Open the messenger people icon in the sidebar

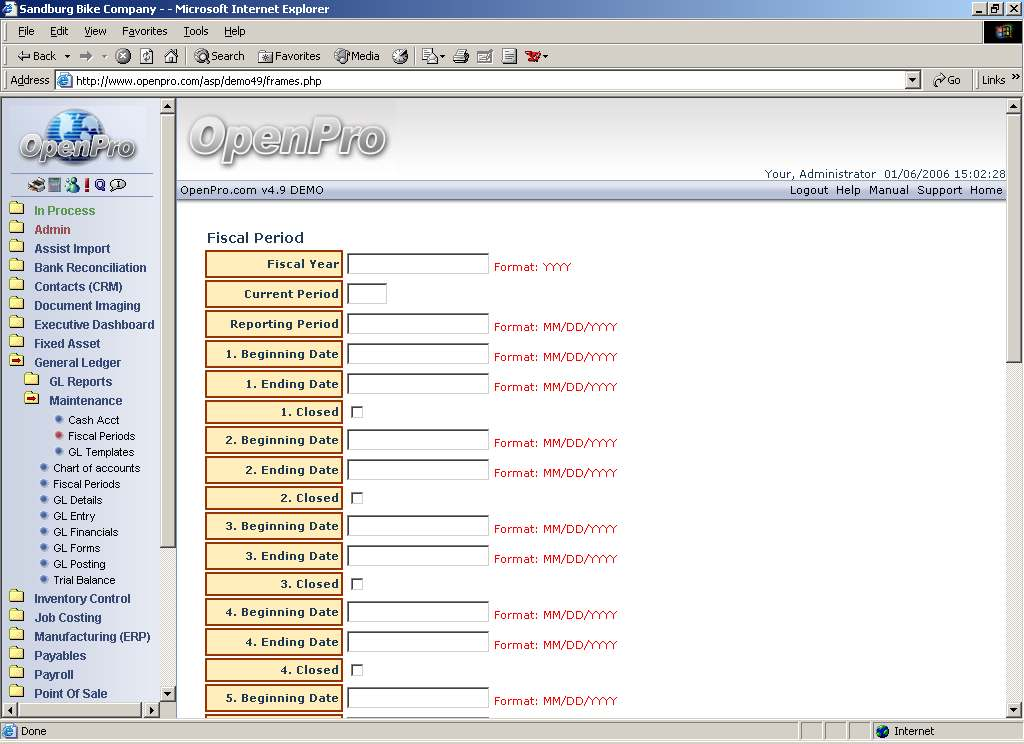click(x=72, y=185)
